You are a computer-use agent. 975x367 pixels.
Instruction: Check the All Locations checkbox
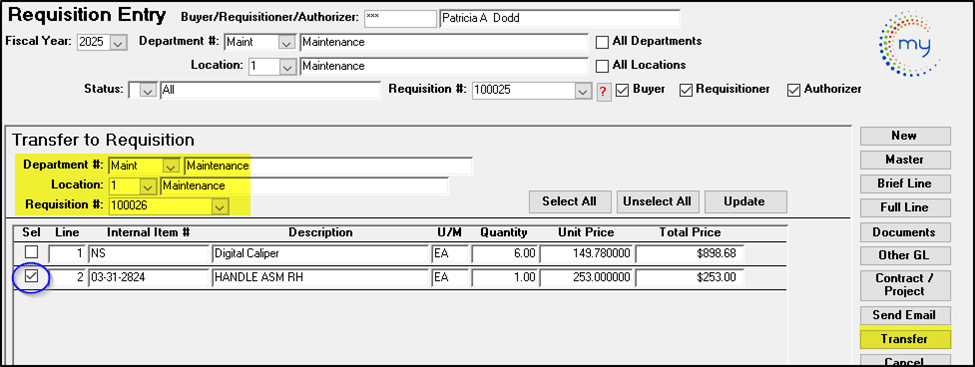602,65
